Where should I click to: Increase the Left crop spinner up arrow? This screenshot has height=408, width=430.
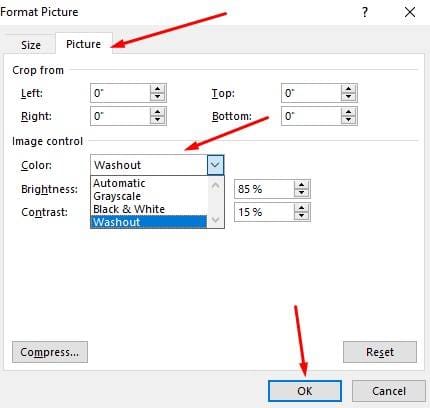[157, 89]
